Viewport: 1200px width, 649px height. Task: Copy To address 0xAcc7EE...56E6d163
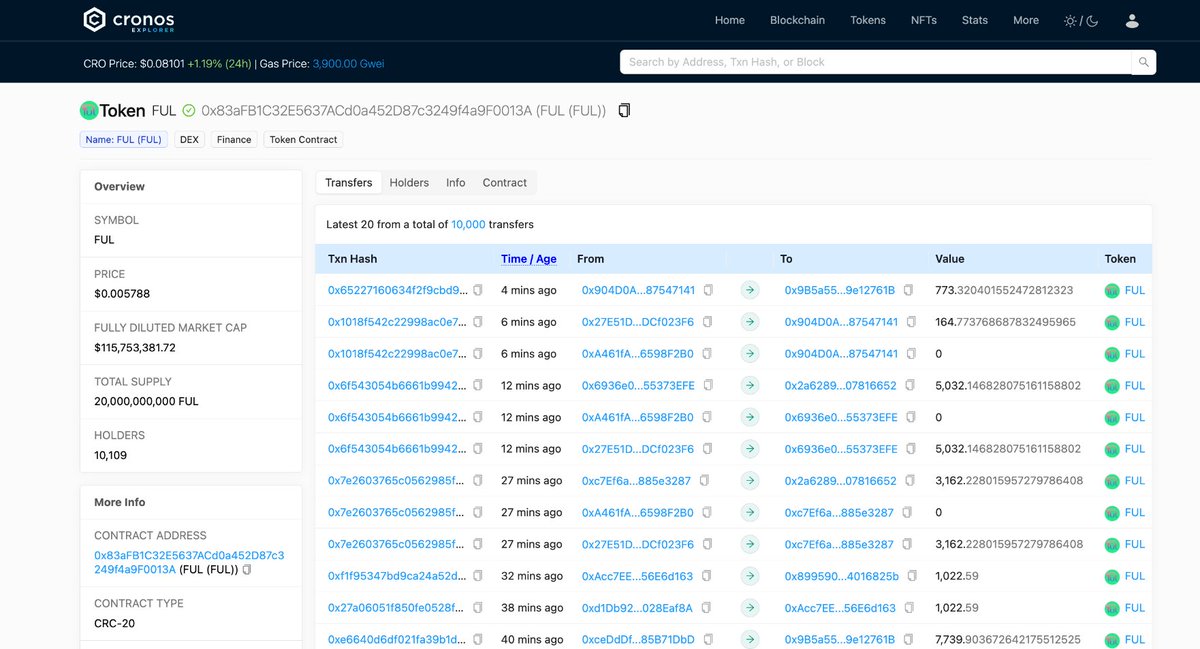(x=909, y=608)
